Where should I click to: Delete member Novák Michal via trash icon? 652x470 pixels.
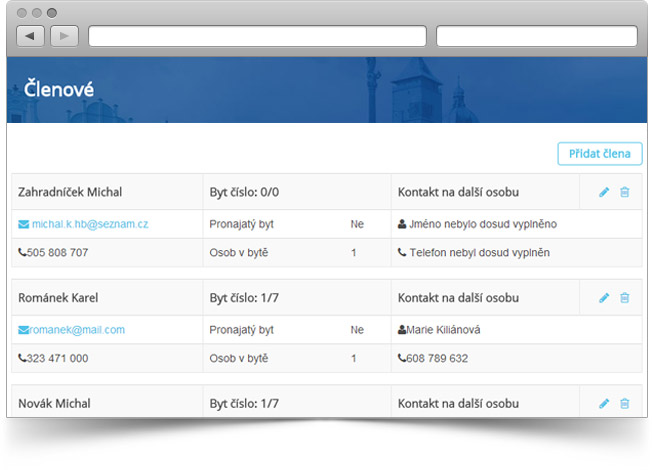point(625,403)
